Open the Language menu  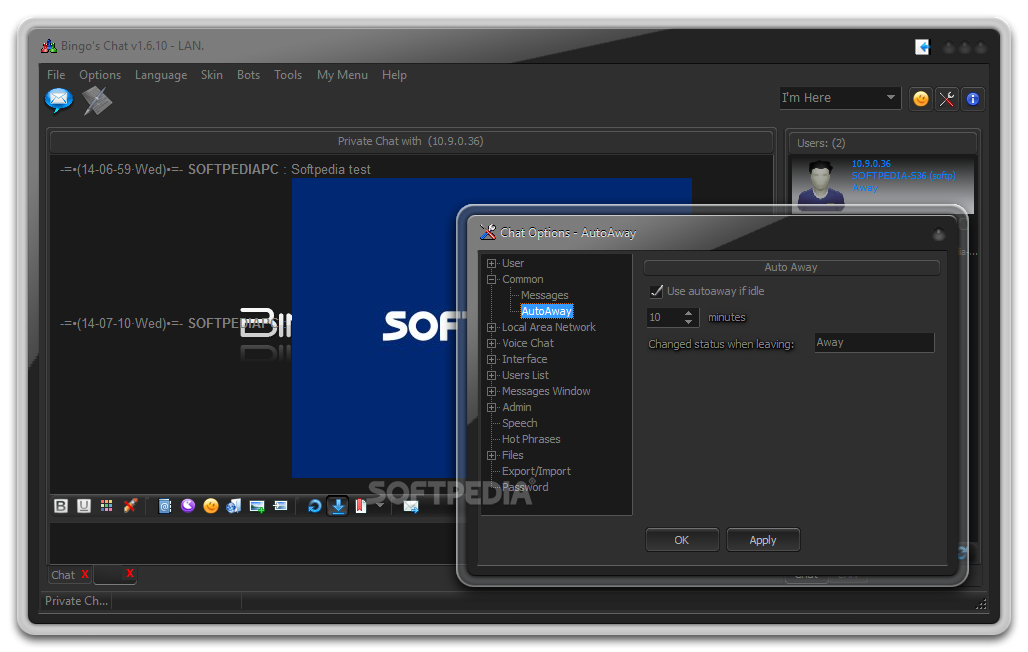[x=161, y=75]
